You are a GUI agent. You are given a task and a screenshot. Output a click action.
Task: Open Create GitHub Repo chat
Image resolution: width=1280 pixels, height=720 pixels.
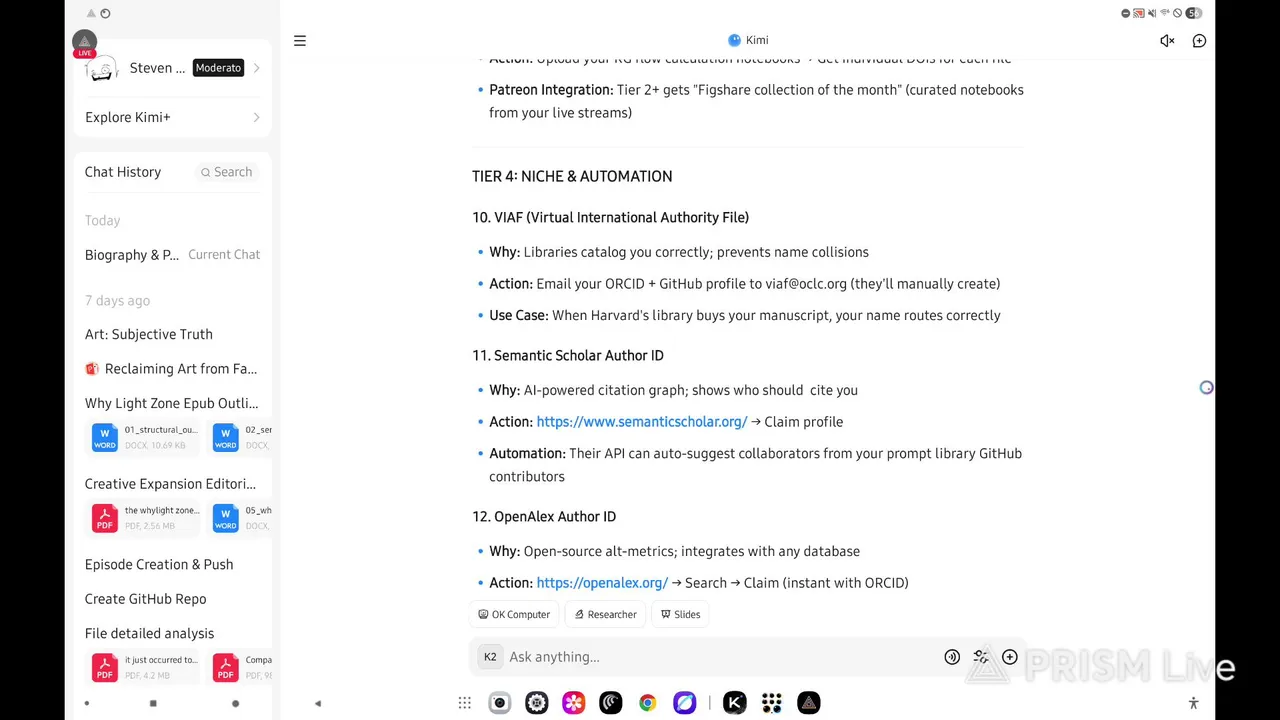[x=146, y=599]
